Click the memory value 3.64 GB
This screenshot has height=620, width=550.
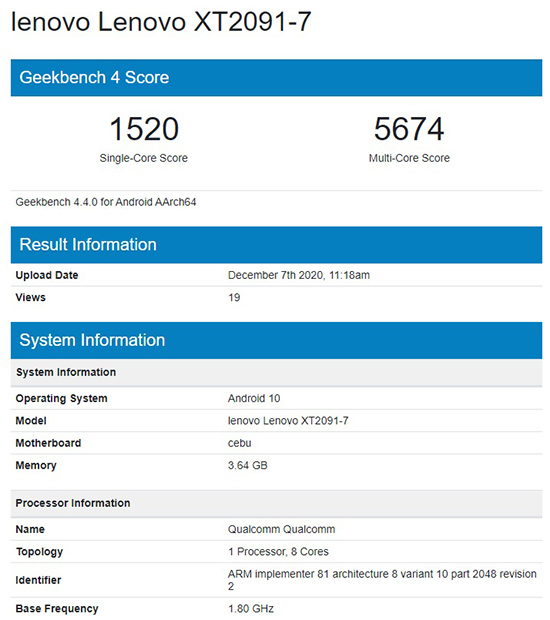click(248, 465)
